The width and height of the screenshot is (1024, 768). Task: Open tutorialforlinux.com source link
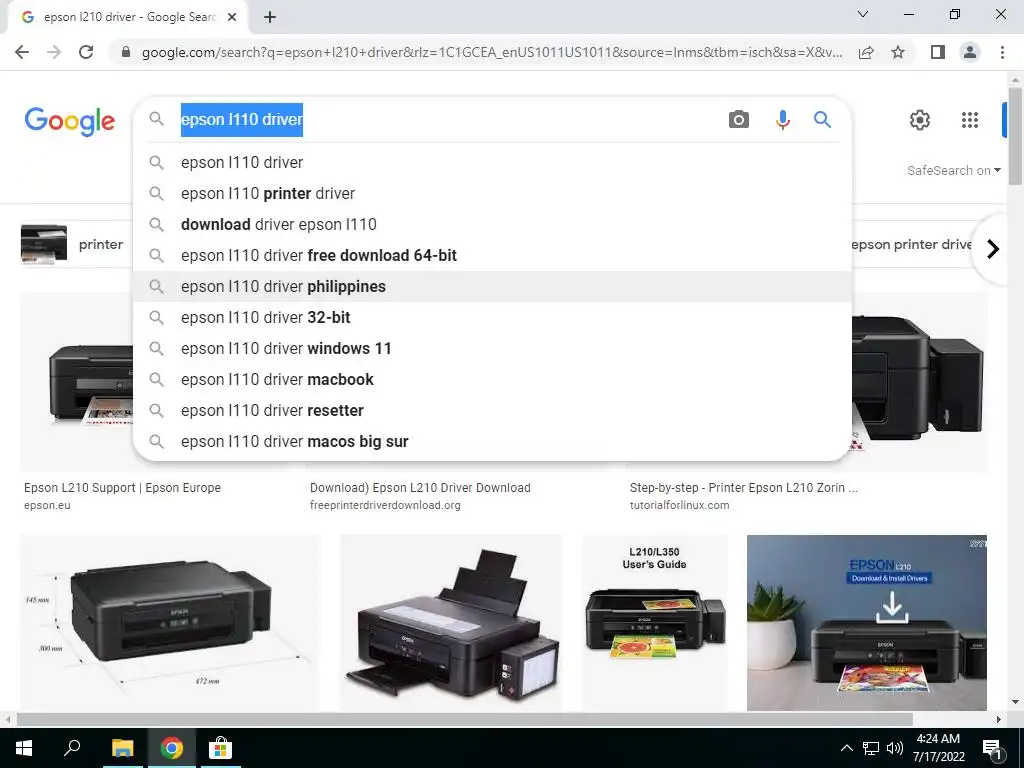click(x=679, y=505)
